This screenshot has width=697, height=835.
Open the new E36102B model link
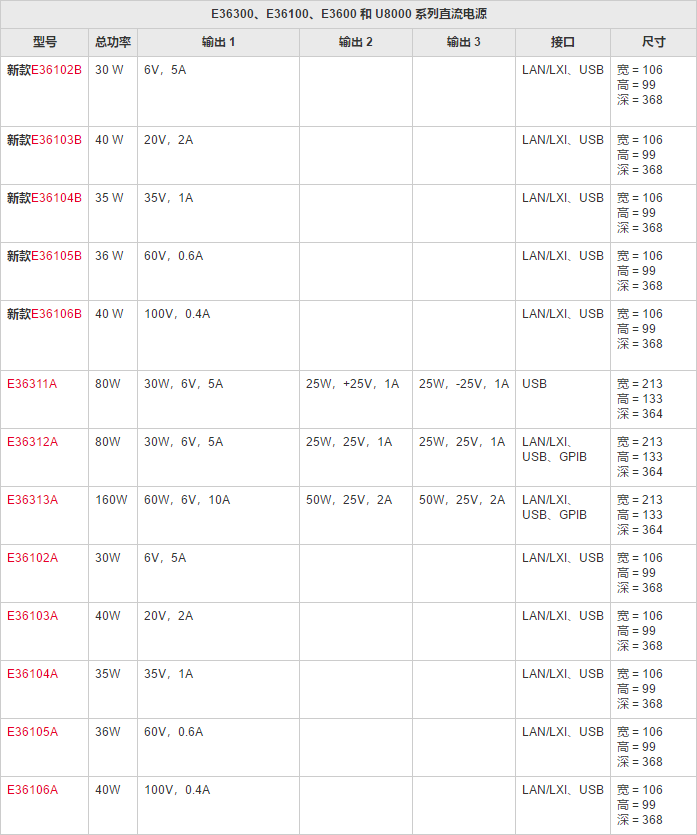56,70
